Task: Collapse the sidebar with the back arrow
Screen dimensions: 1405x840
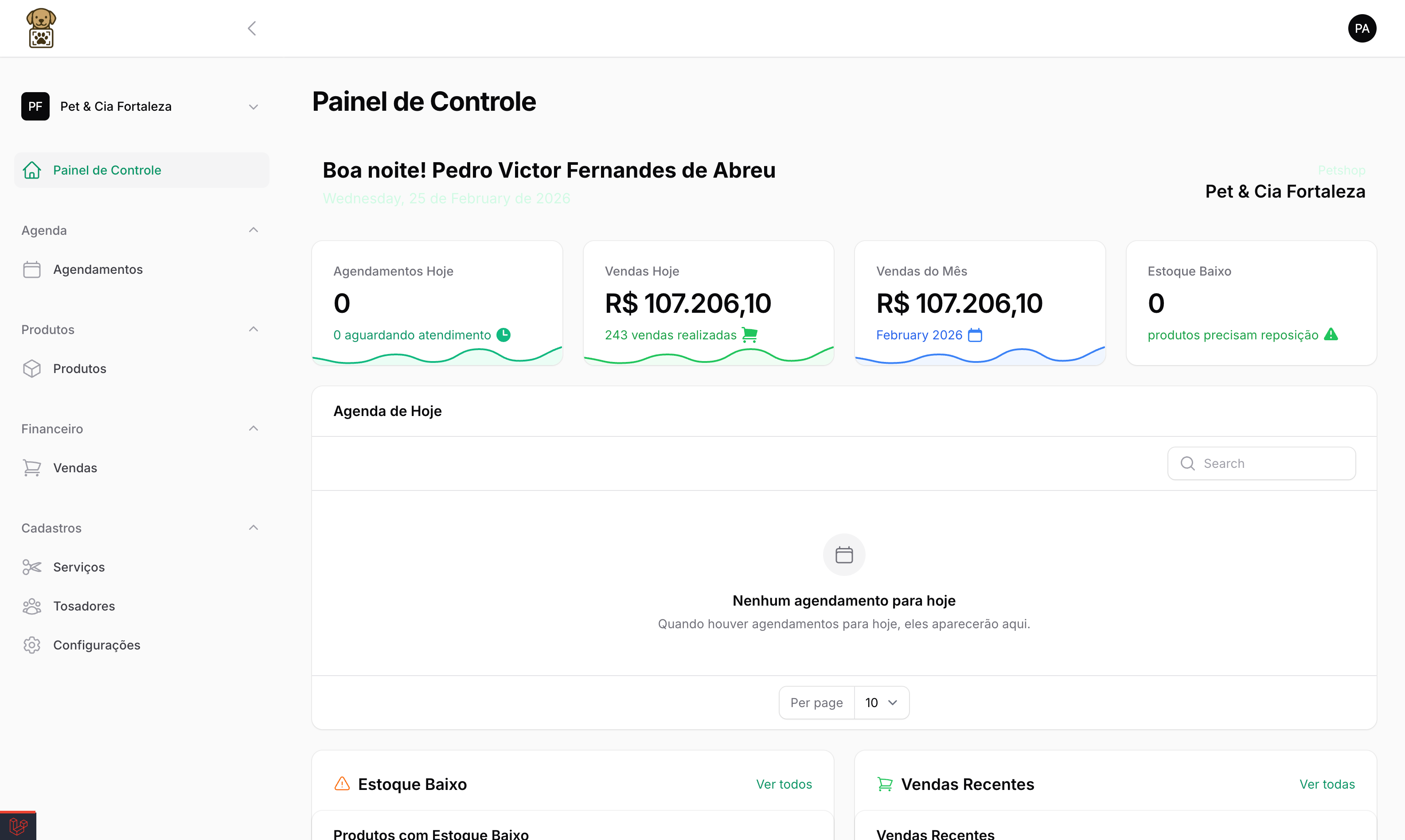Action: [x=252, y=28]
